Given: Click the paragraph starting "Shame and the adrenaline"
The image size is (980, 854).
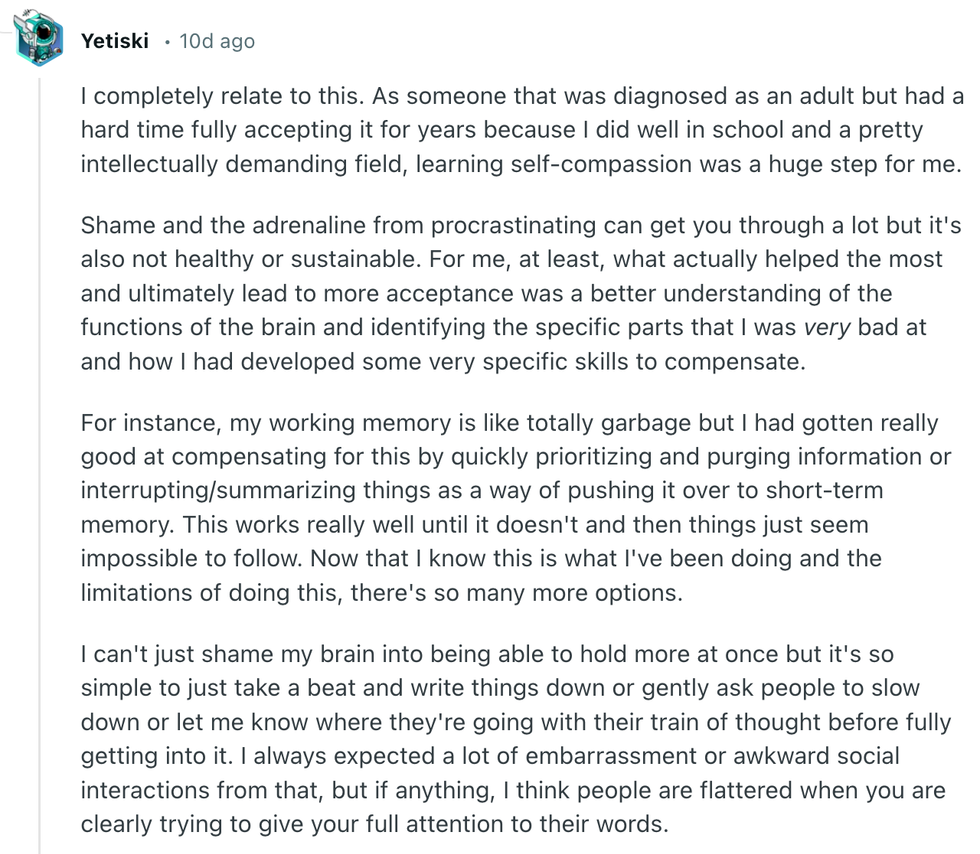Looking at the screenshot, I should pyautogui.click(x=510, y=293).
